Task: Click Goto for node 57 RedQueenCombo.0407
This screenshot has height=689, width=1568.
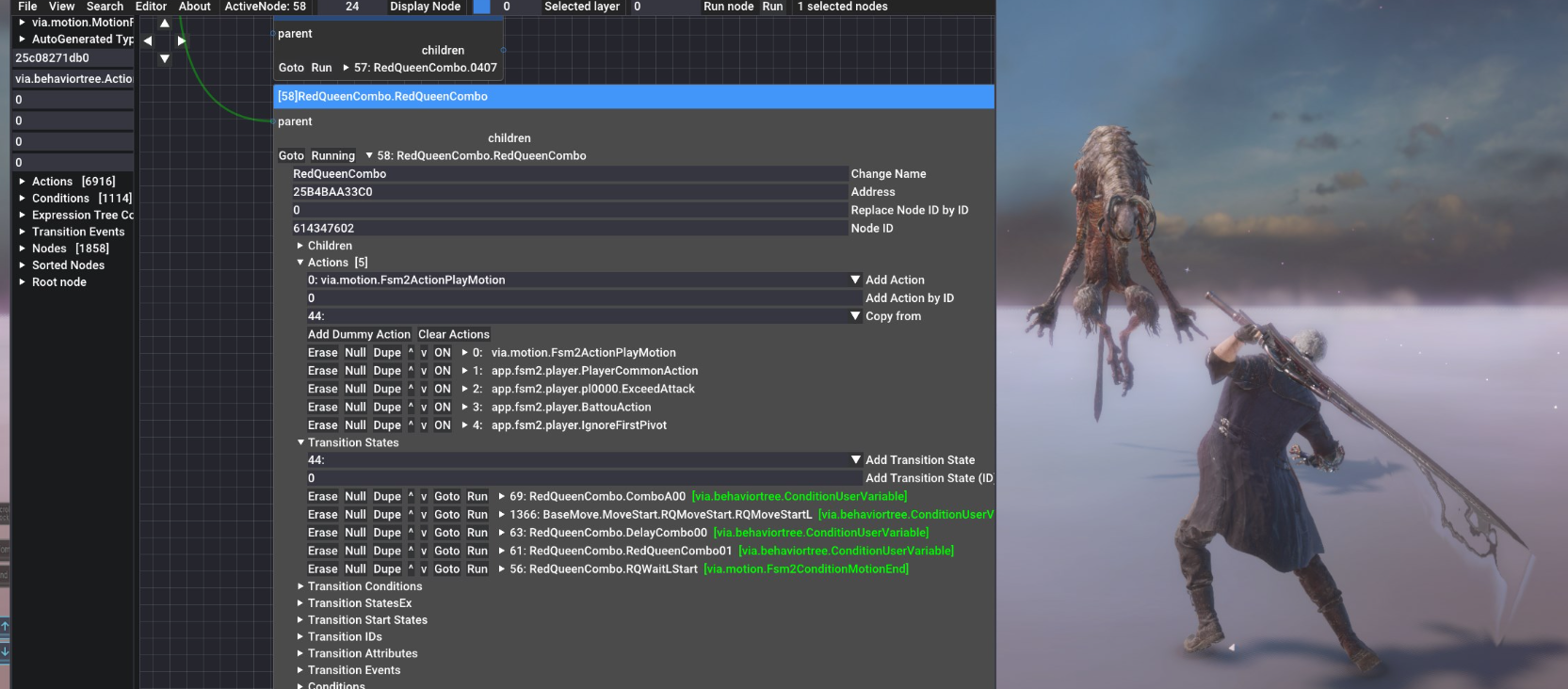Action: [x=291, y=68]
